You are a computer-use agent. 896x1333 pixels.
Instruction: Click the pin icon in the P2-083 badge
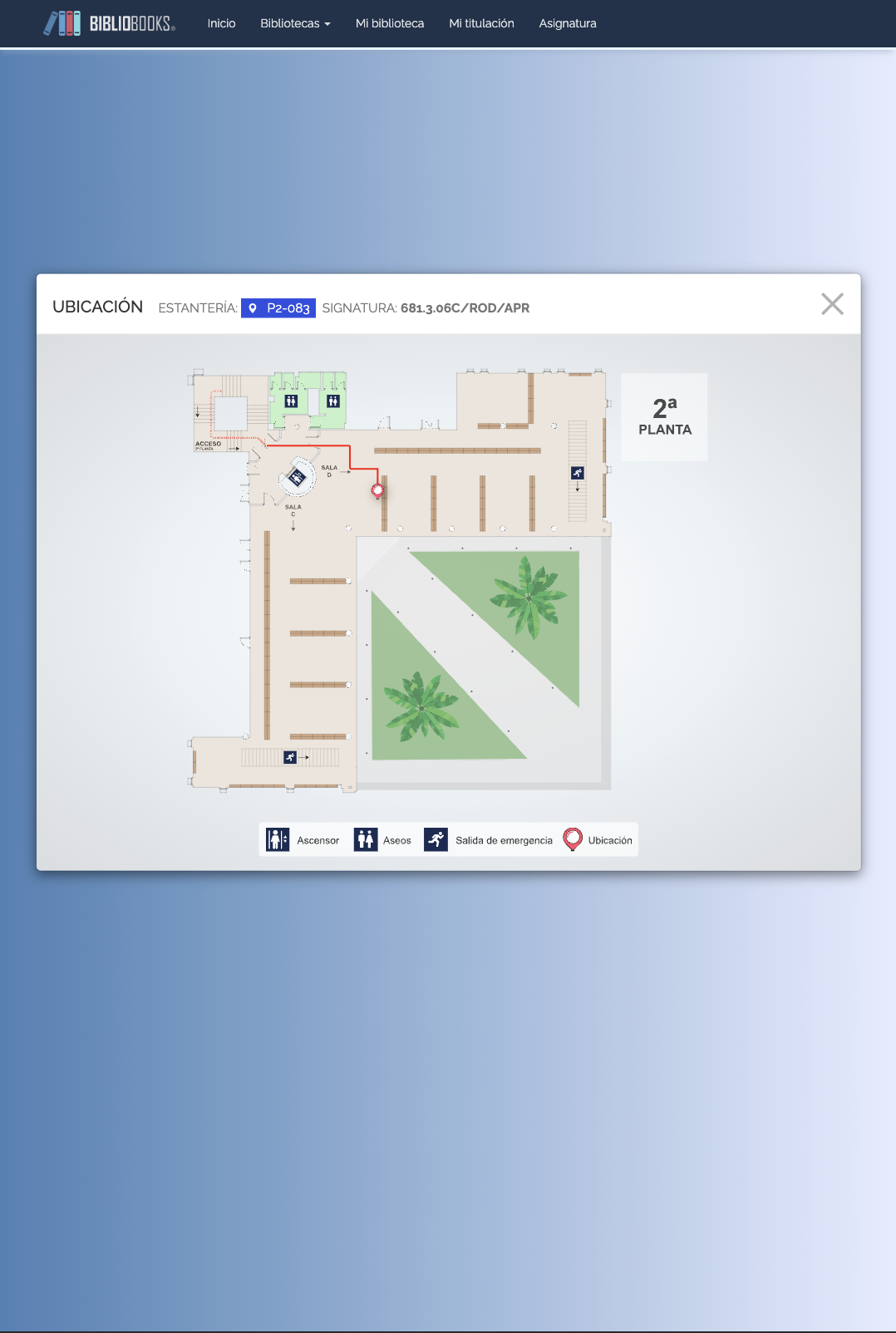253,308
